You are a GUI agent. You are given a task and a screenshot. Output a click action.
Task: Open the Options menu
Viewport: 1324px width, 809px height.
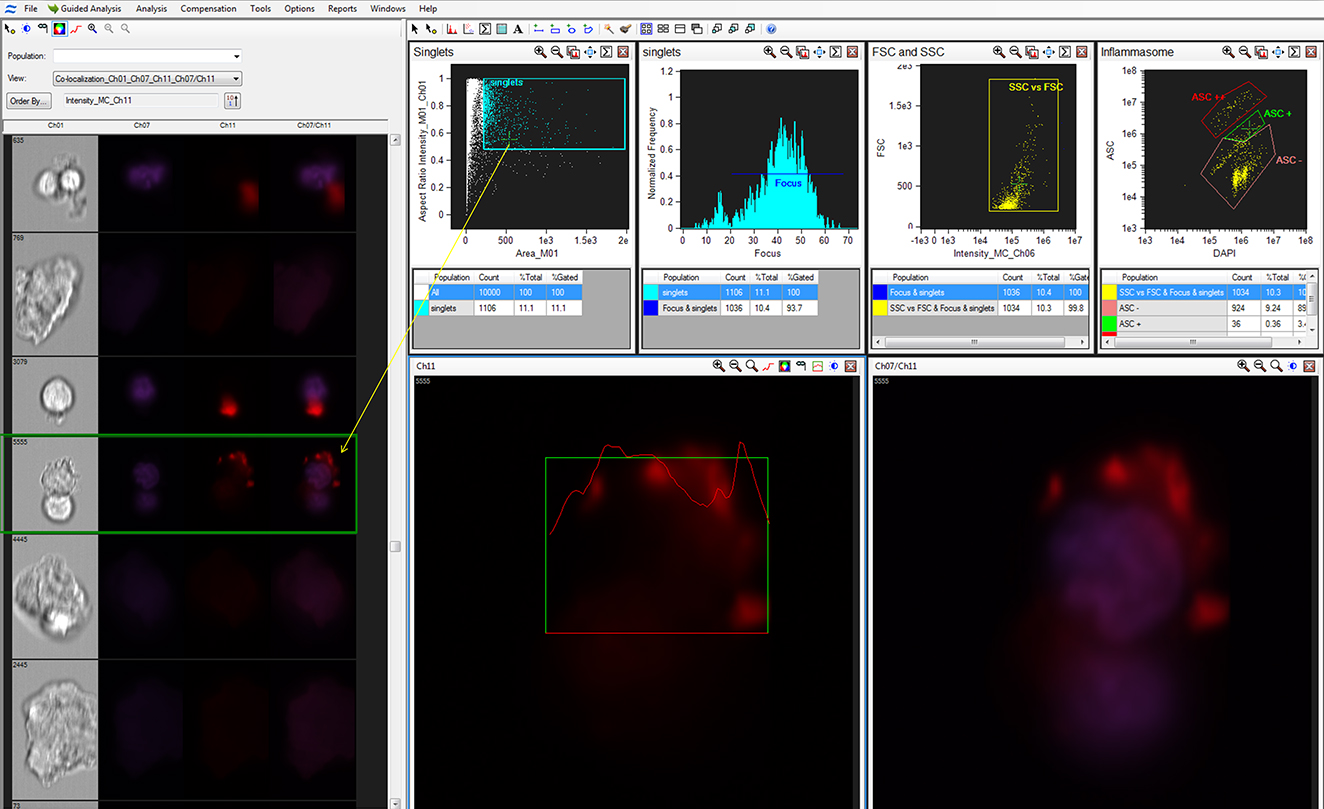(x=299, y=8)
